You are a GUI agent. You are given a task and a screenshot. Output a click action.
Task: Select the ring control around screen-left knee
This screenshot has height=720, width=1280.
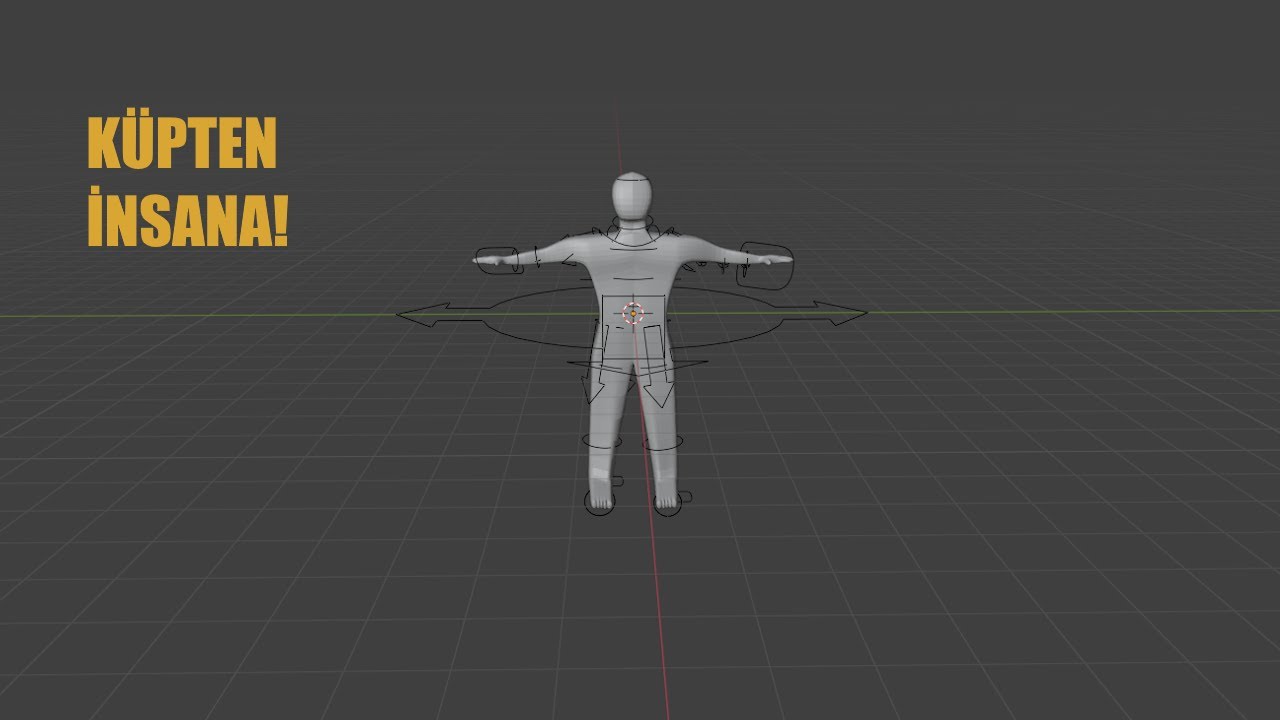point(601,441)
